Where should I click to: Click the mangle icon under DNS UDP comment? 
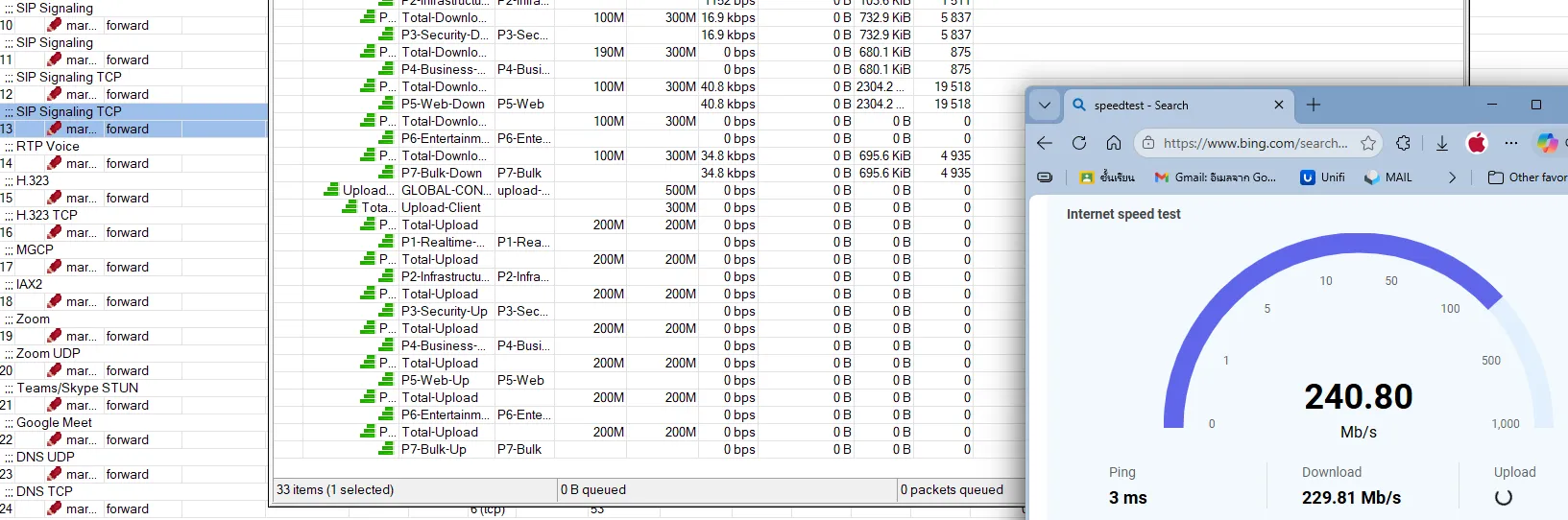pyautogui.click(x=55, y=474)
